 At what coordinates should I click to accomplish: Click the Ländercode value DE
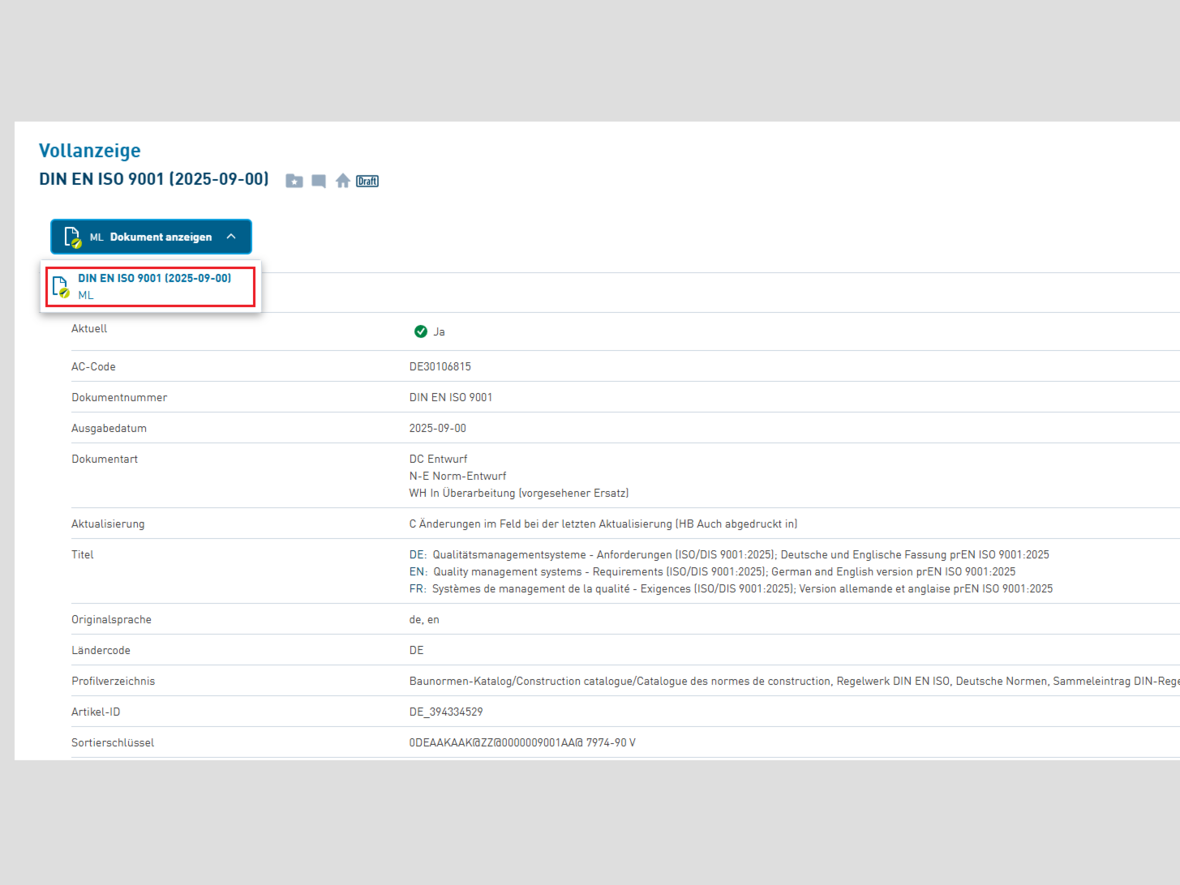tap(416, 650)
